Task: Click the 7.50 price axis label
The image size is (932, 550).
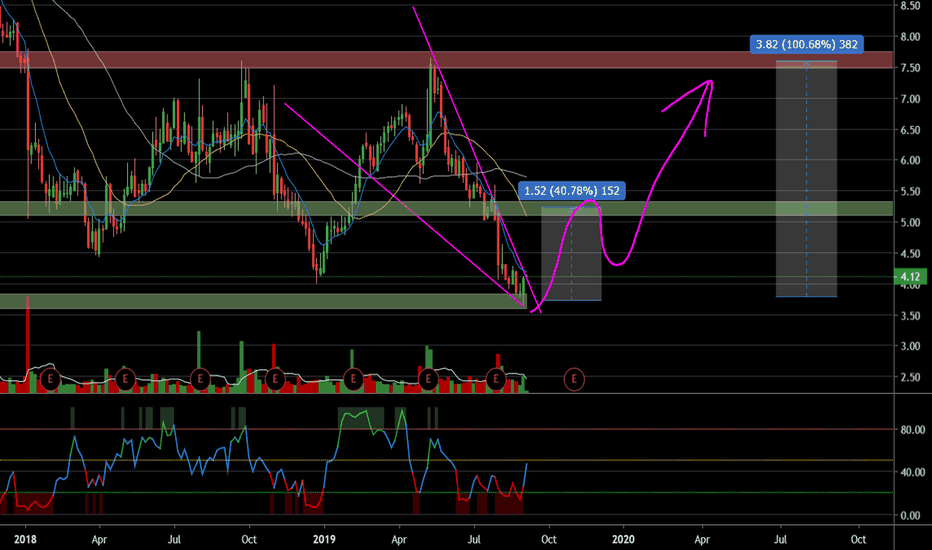Action: 910,68
